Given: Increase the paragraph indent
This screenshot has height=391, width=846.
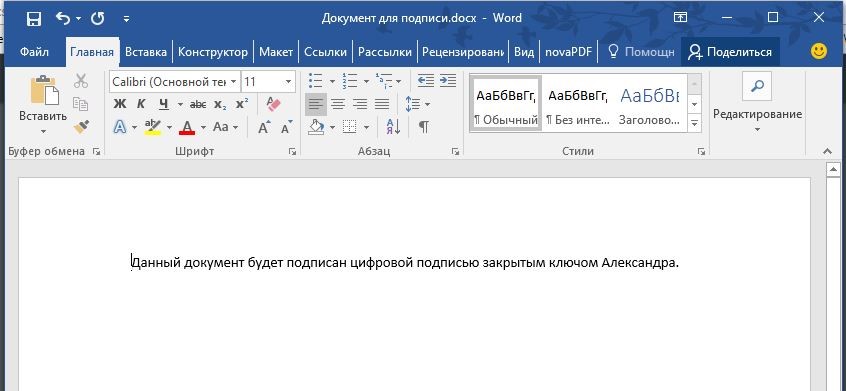Looking at the screenshot, I should coord(448,81).
